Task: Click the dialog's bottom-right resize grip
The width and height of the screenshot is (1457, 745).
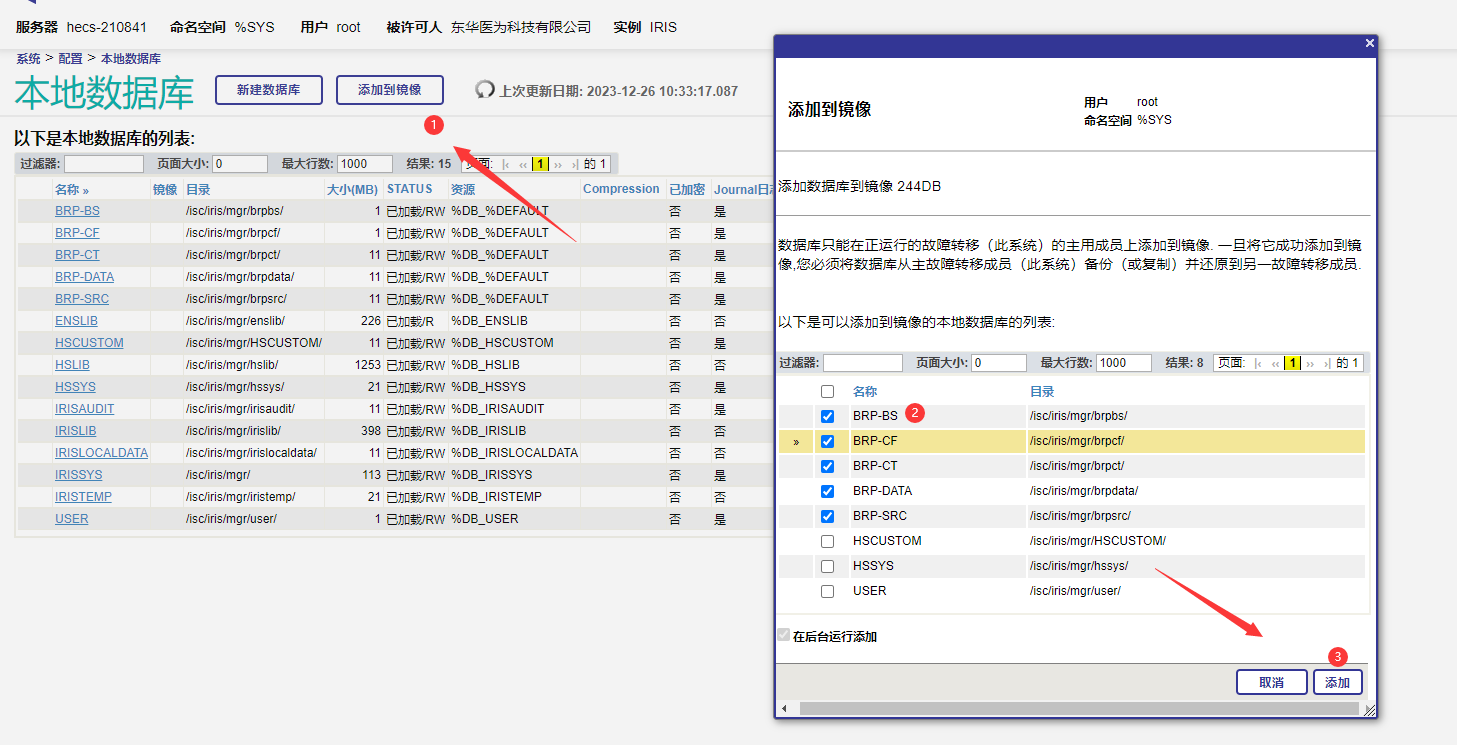Action: coord(1369,709)
